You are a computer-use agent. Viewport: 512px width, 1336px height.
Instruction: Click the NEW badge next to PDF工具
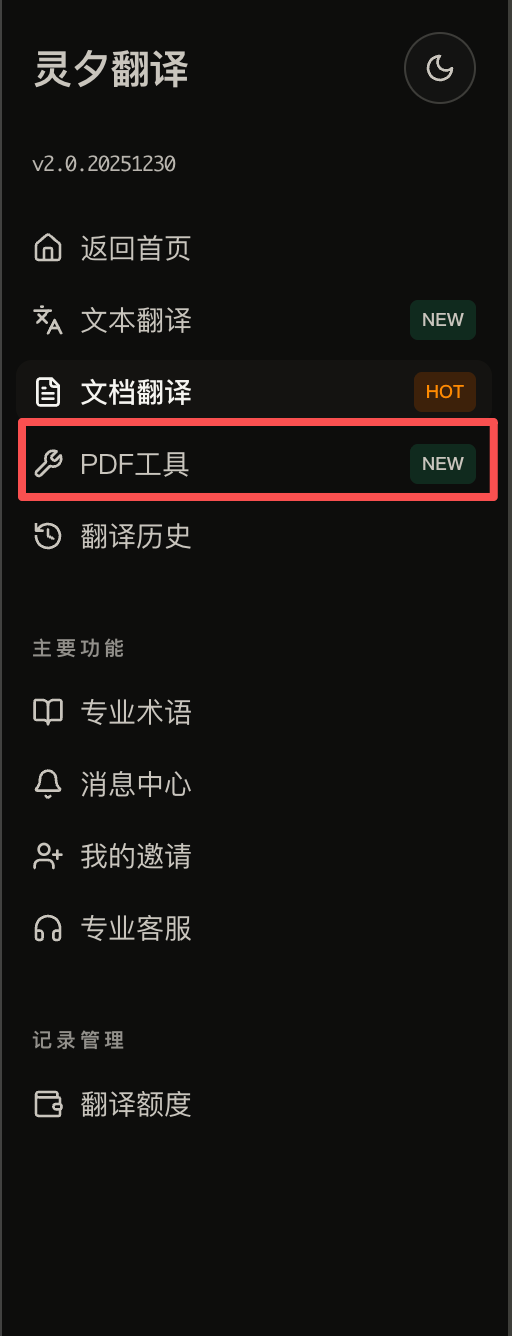[x=443, y=464]
